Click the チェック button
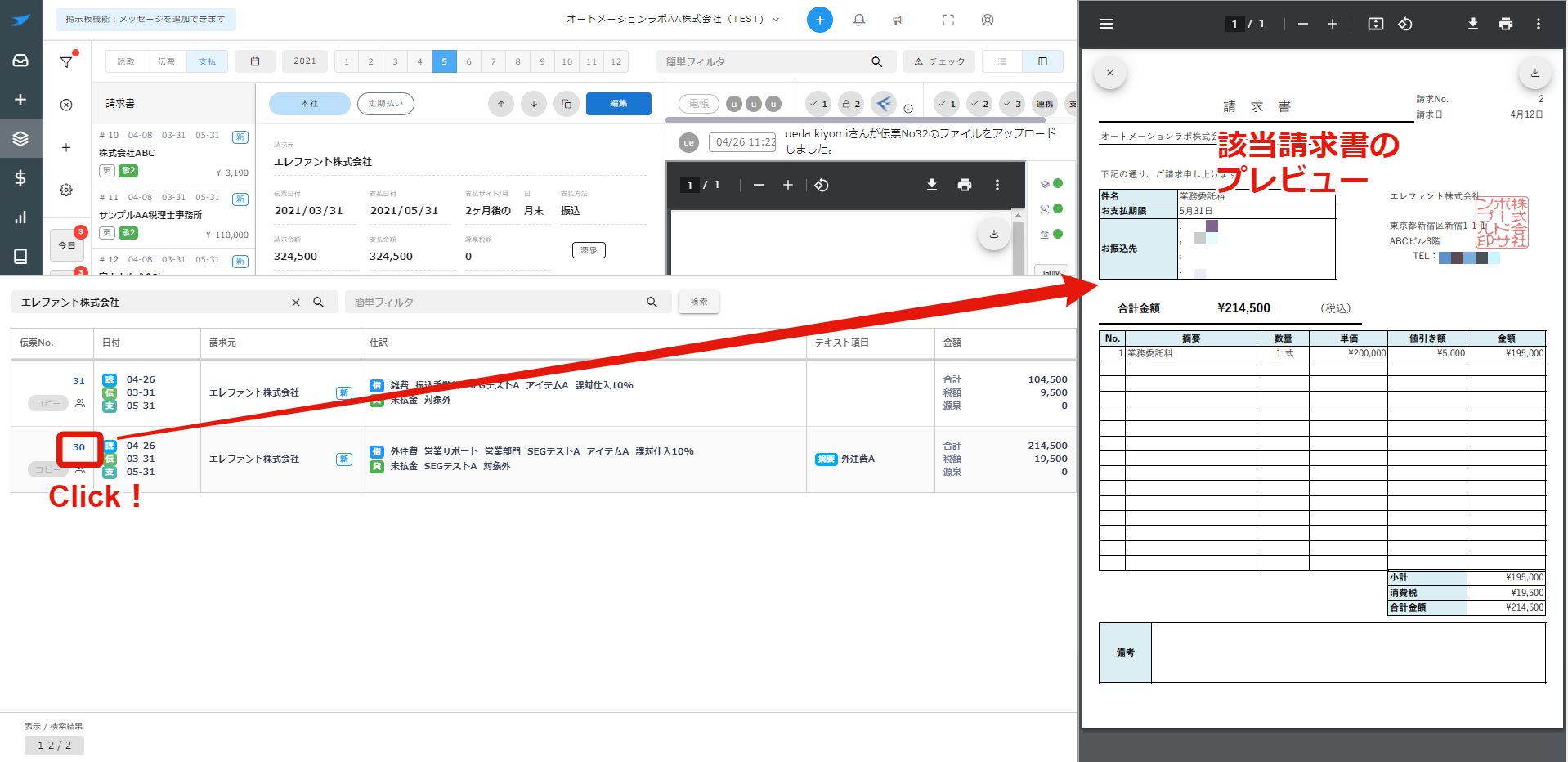The height and width of the screenshot is (762, 1568). (x=939, y=61)
